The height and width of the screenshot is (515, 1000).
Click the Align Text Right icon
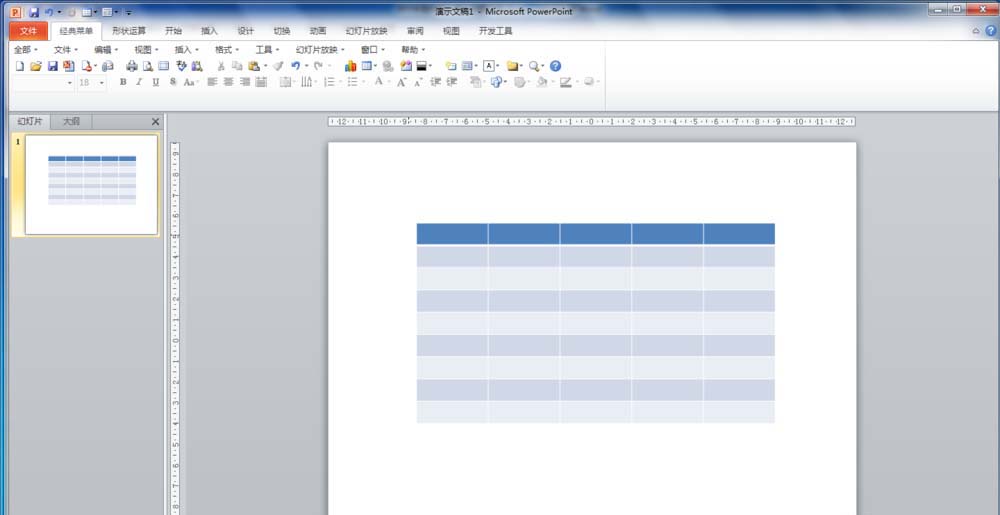pos(245,82)
